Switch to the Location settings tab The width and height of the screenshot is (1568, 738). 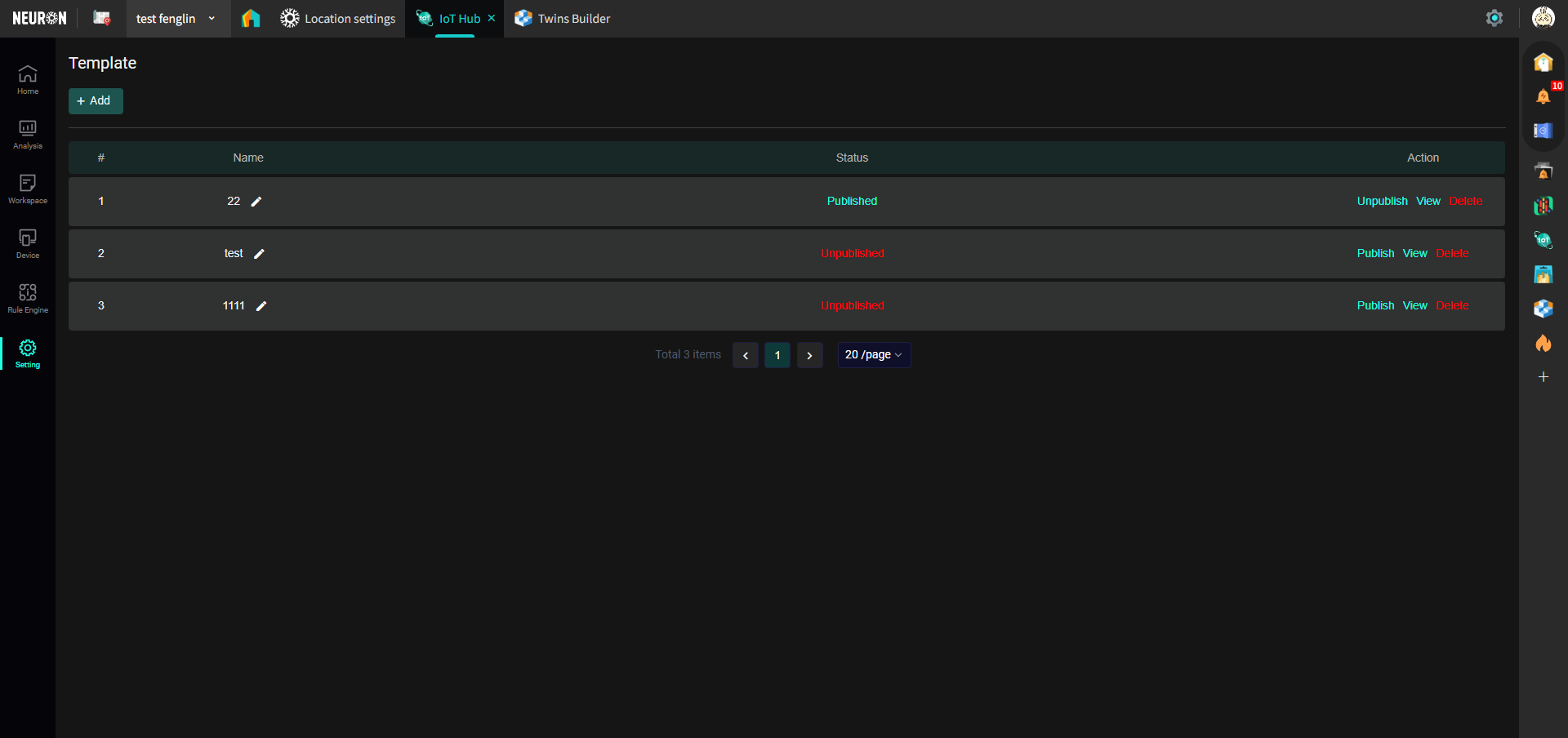pyautogui.click(x=338, y=19)
